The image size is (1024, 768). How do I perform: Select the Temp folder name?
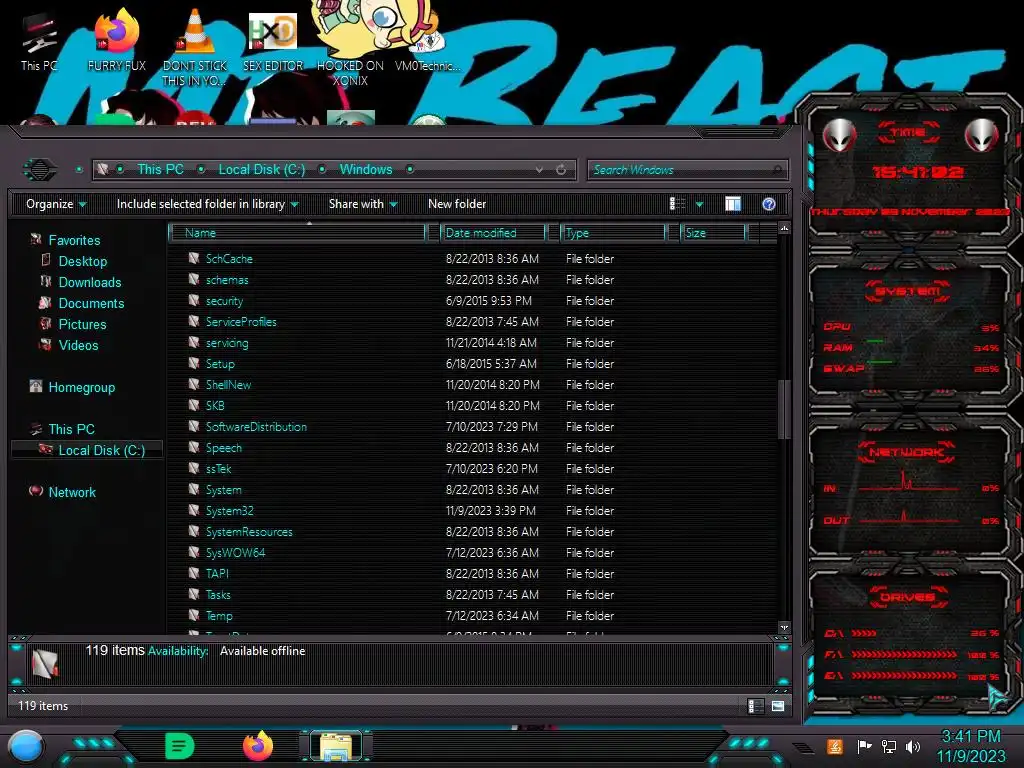point(219,616)
